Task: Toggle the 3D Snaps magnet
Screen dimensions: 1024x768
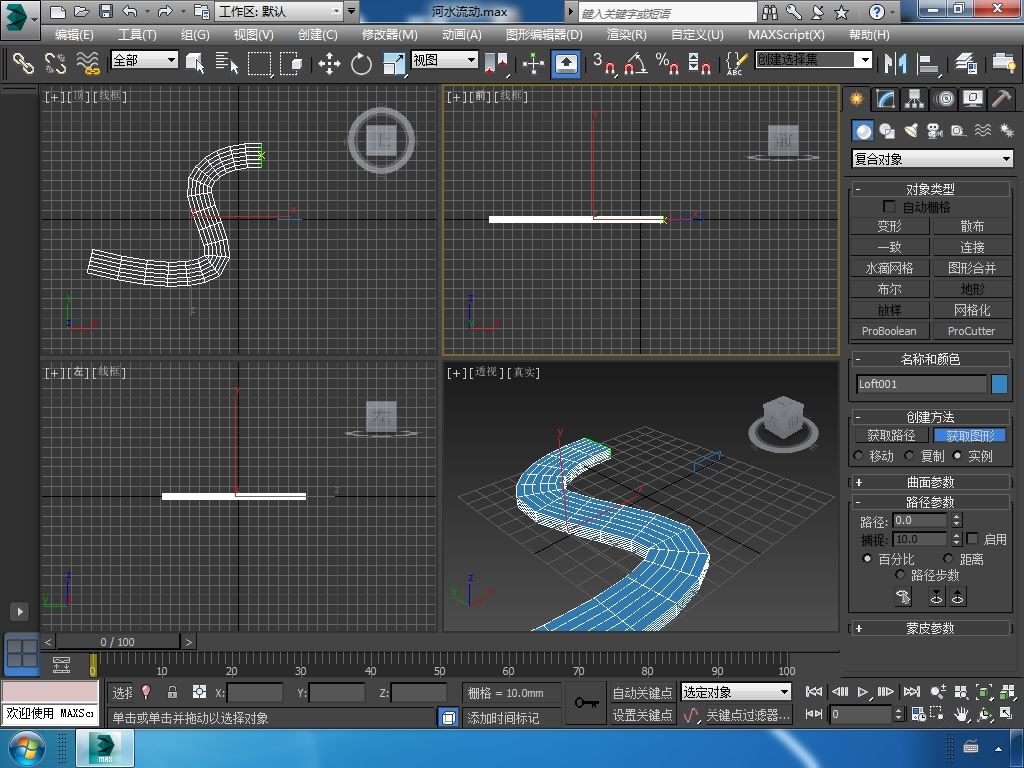Action: click(x=604, y=63)
